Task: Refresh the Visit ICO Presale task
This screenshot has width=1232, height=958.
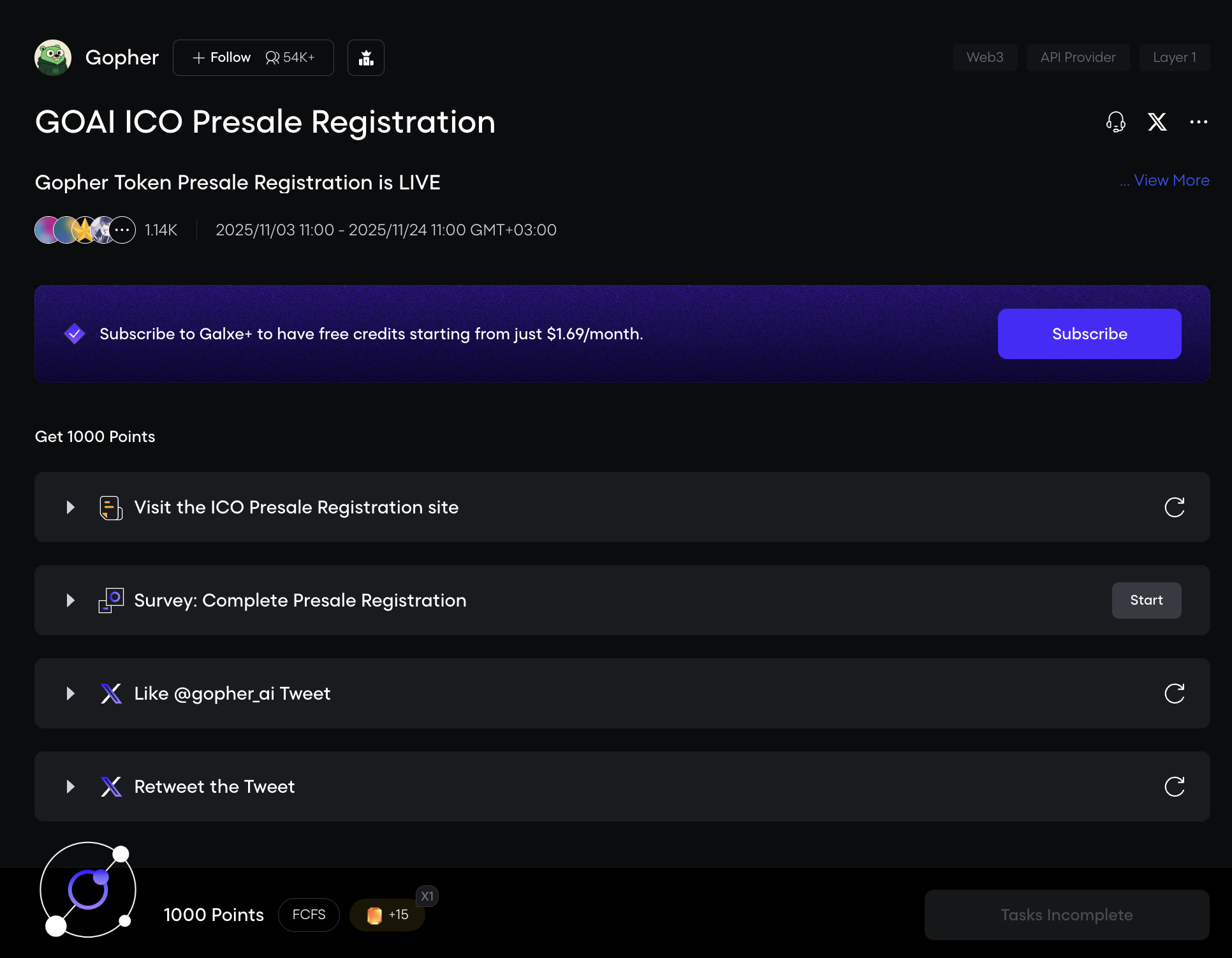Action: pyautogui.click(x=1174, y=507)
